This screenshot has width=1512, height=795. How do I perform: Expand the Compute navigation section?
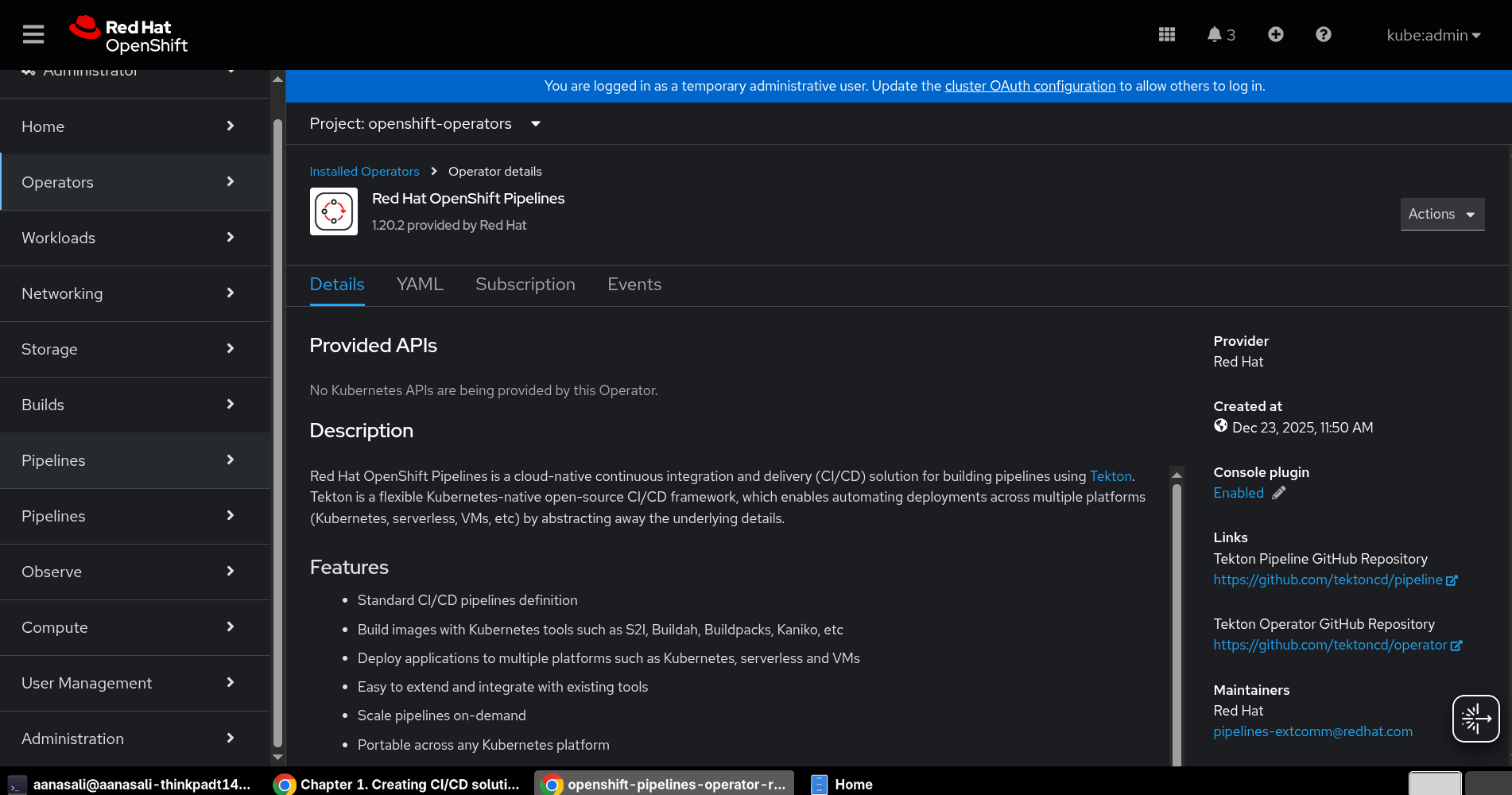click(135, 627)
